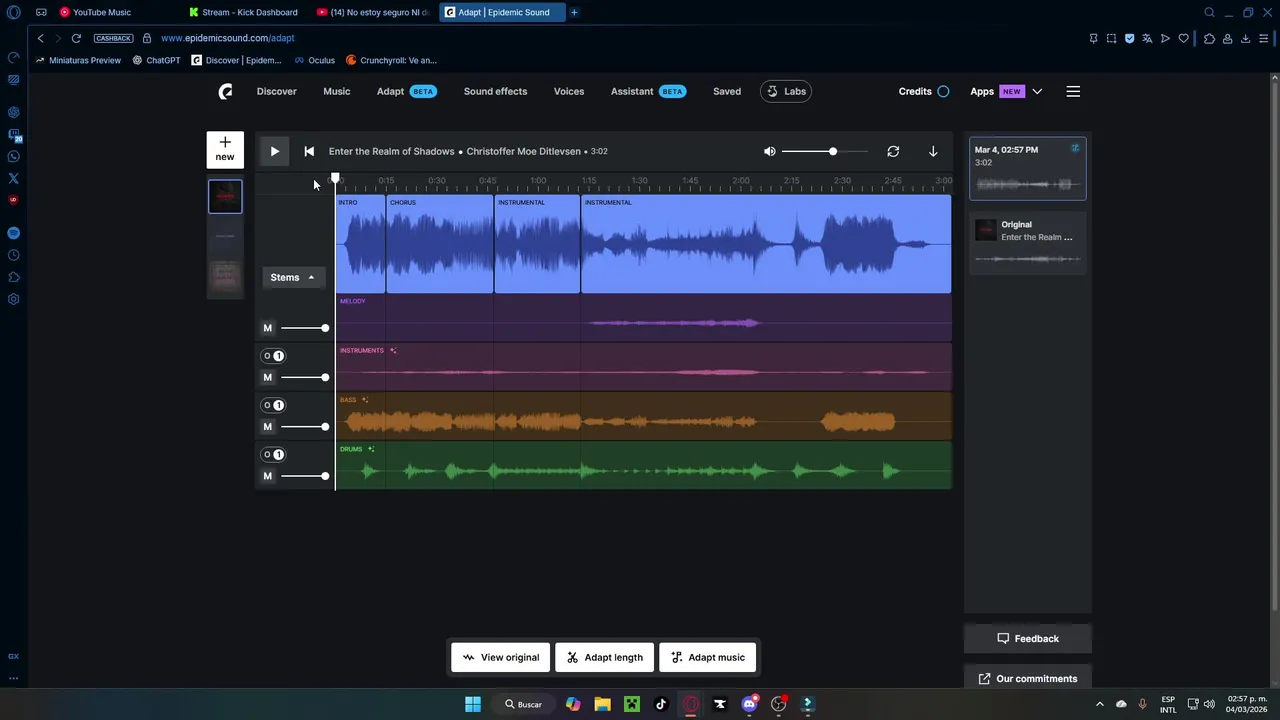Click Adapt length button
Viewport: 1280px width, 720px height.
(x=605, y=657)
